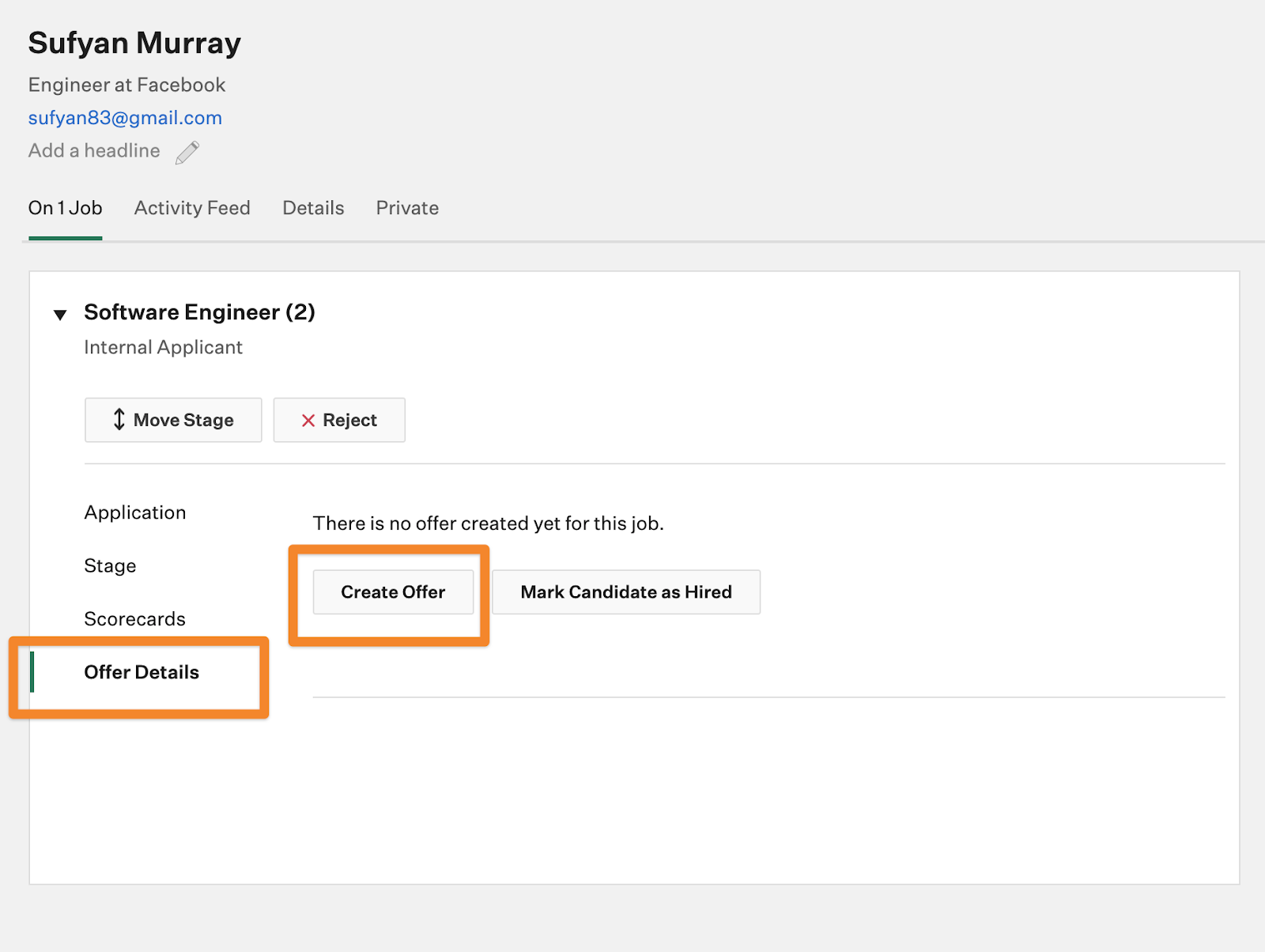1265x952 pixels.
Task: Click Mark Candidate as Hired
Action: pyautogui.click(x=625, y=592)
